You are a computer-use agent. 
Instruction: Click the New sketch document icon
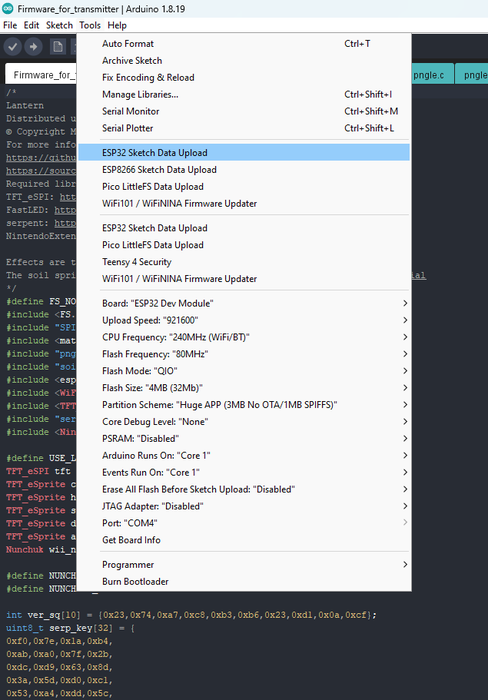click(x=58, y=46)
